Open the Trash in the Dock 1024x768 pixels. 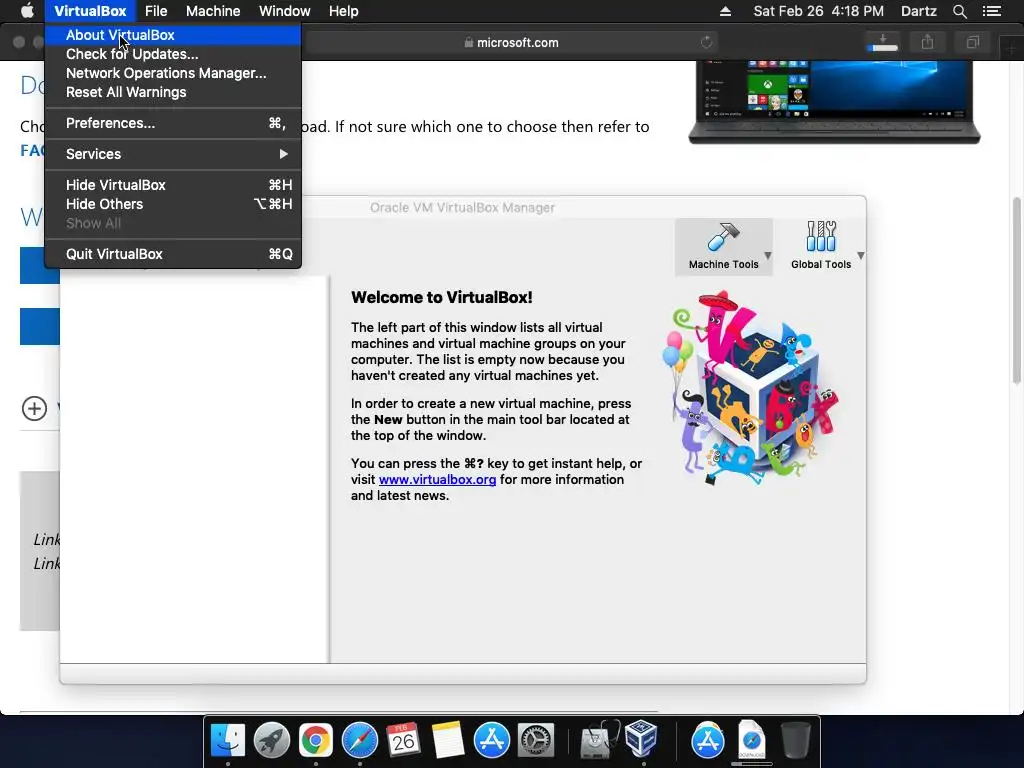point(795,741)
